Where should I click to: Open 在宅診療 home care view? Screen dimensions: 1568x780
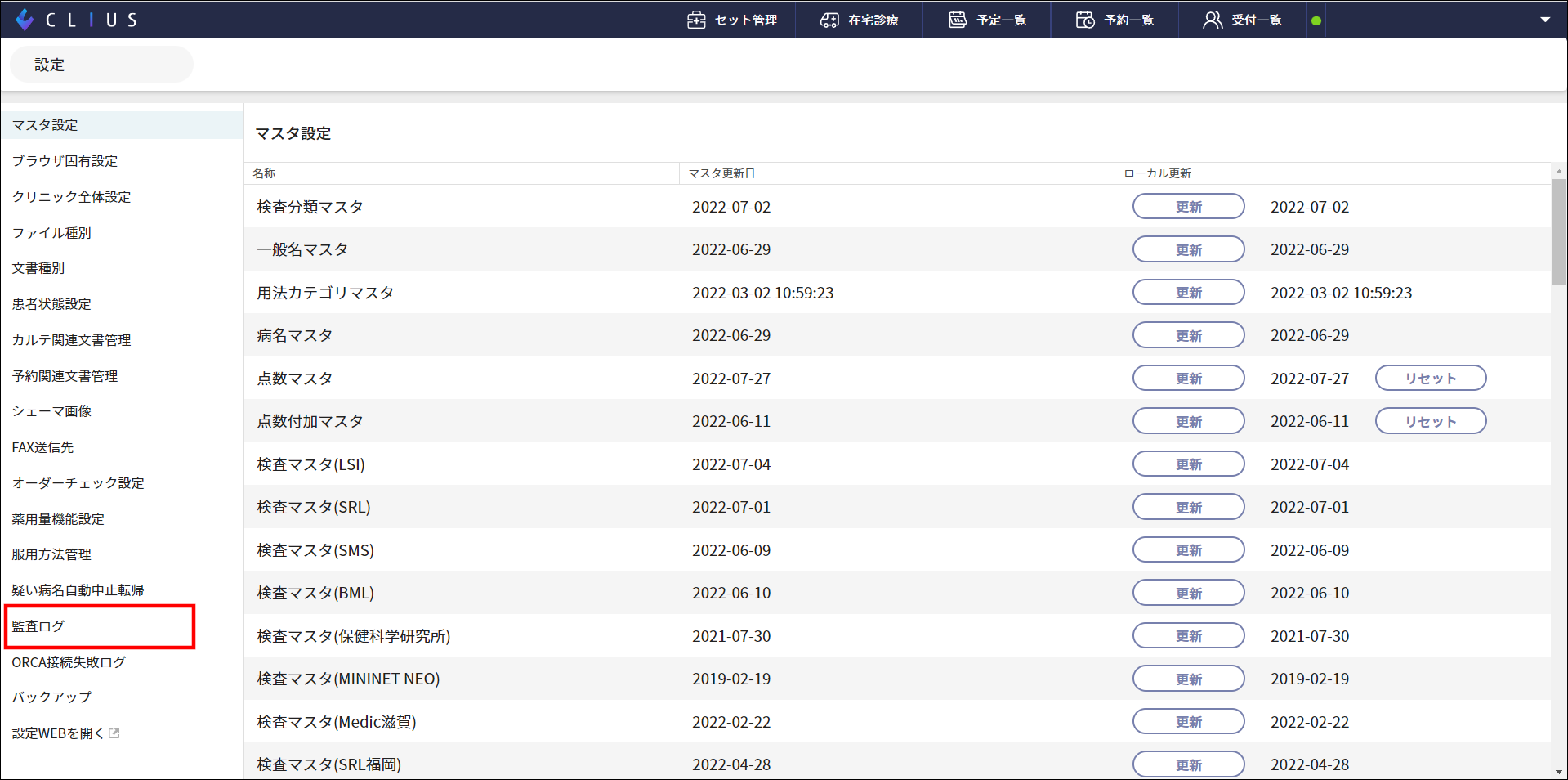(x=859, y=20)
